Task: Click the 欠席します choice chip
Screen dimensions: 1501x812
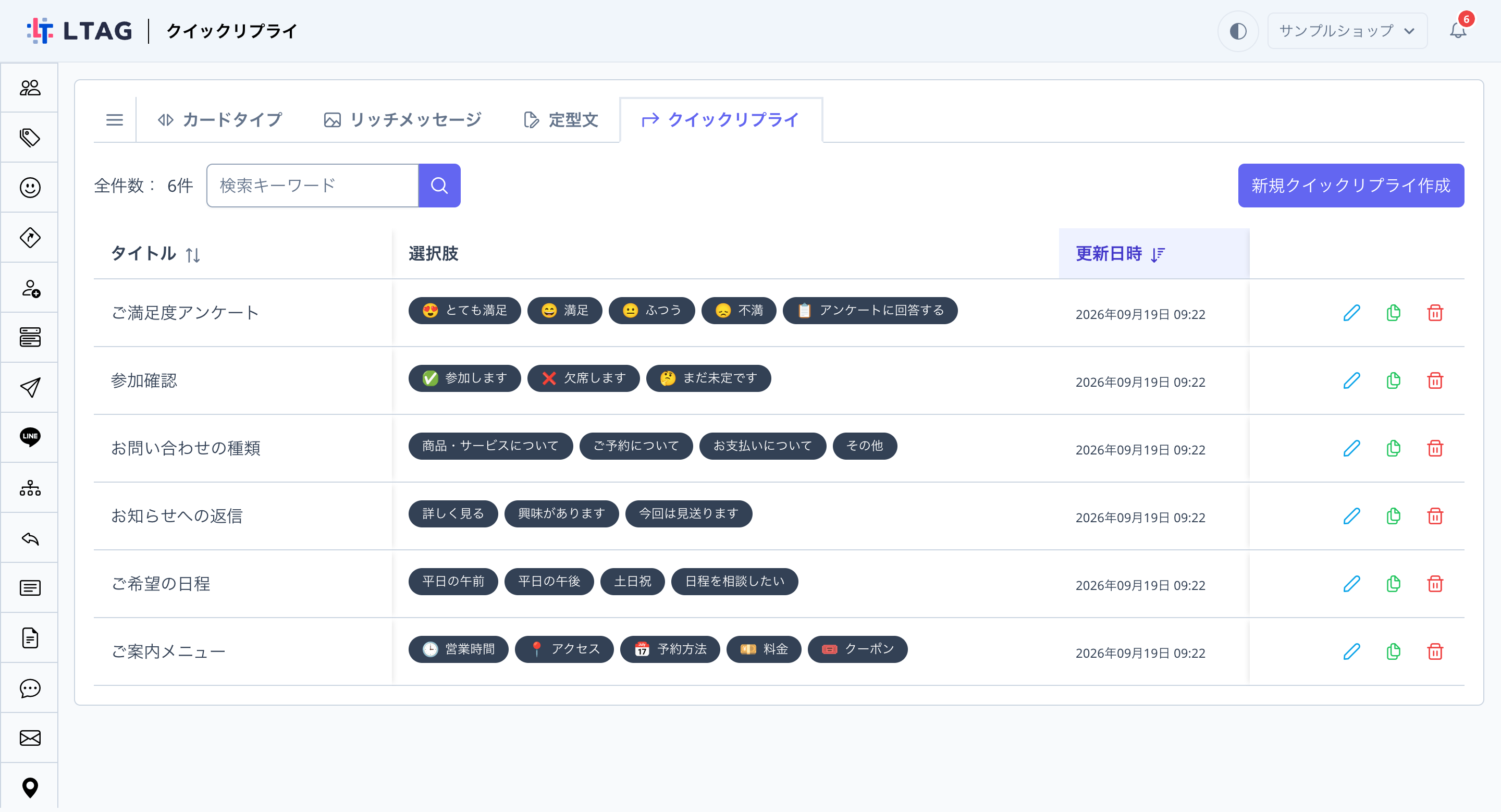Action: [x=583, y=378]
